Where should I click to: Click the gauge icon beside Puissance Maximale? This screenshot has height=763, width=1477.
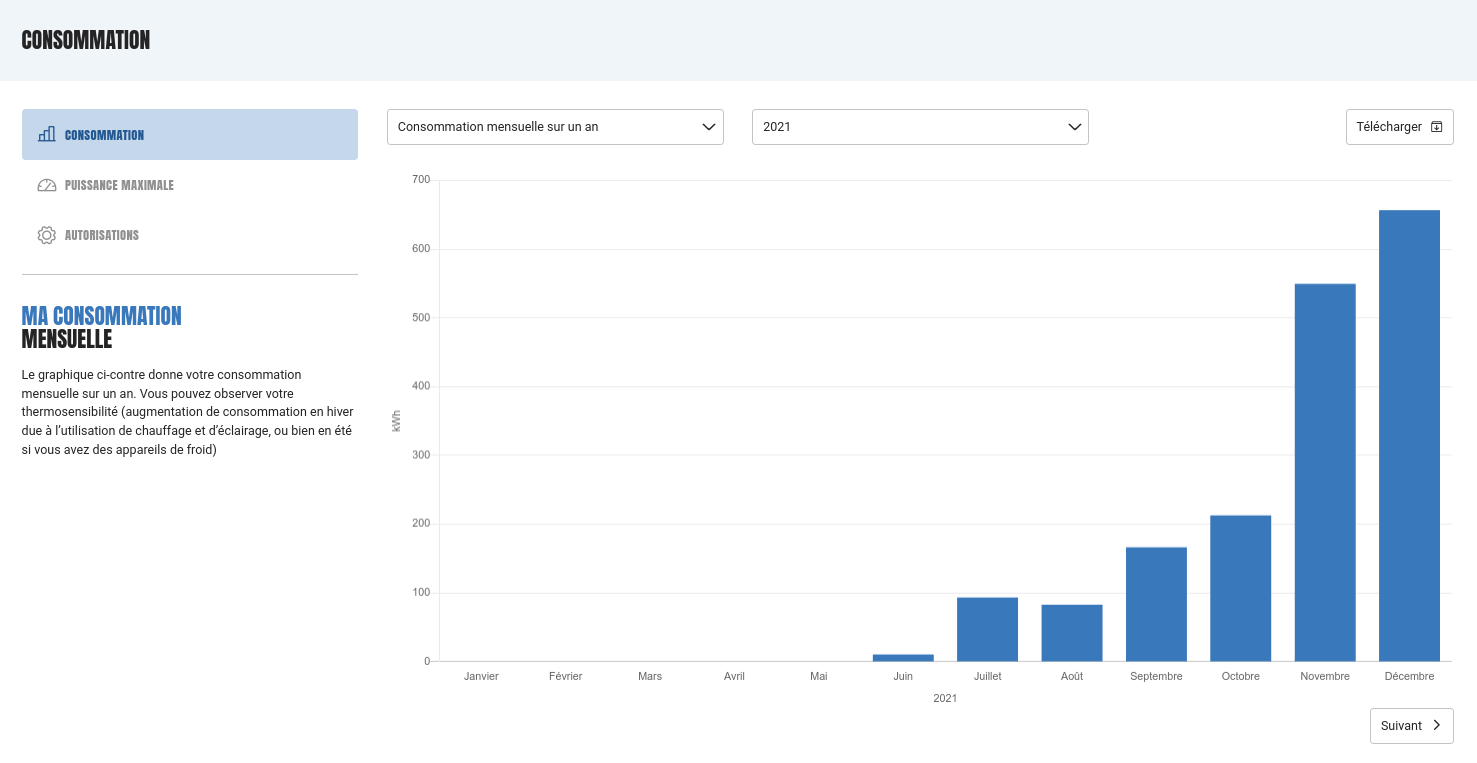[x=46, y=185]
